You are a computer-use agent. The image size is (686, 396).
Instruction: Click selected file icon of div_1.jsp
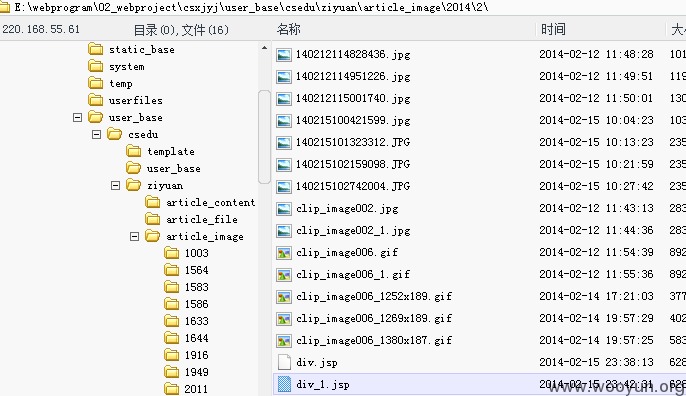(x=284, y=385)
